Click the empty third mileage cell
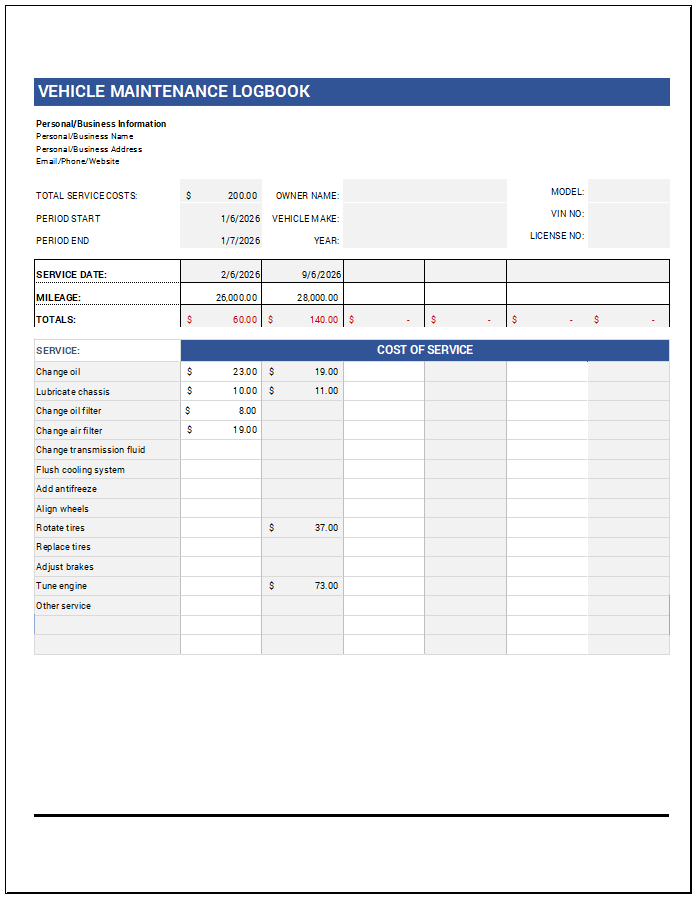This screenshot has width=698, height=898. coord(384,294)
